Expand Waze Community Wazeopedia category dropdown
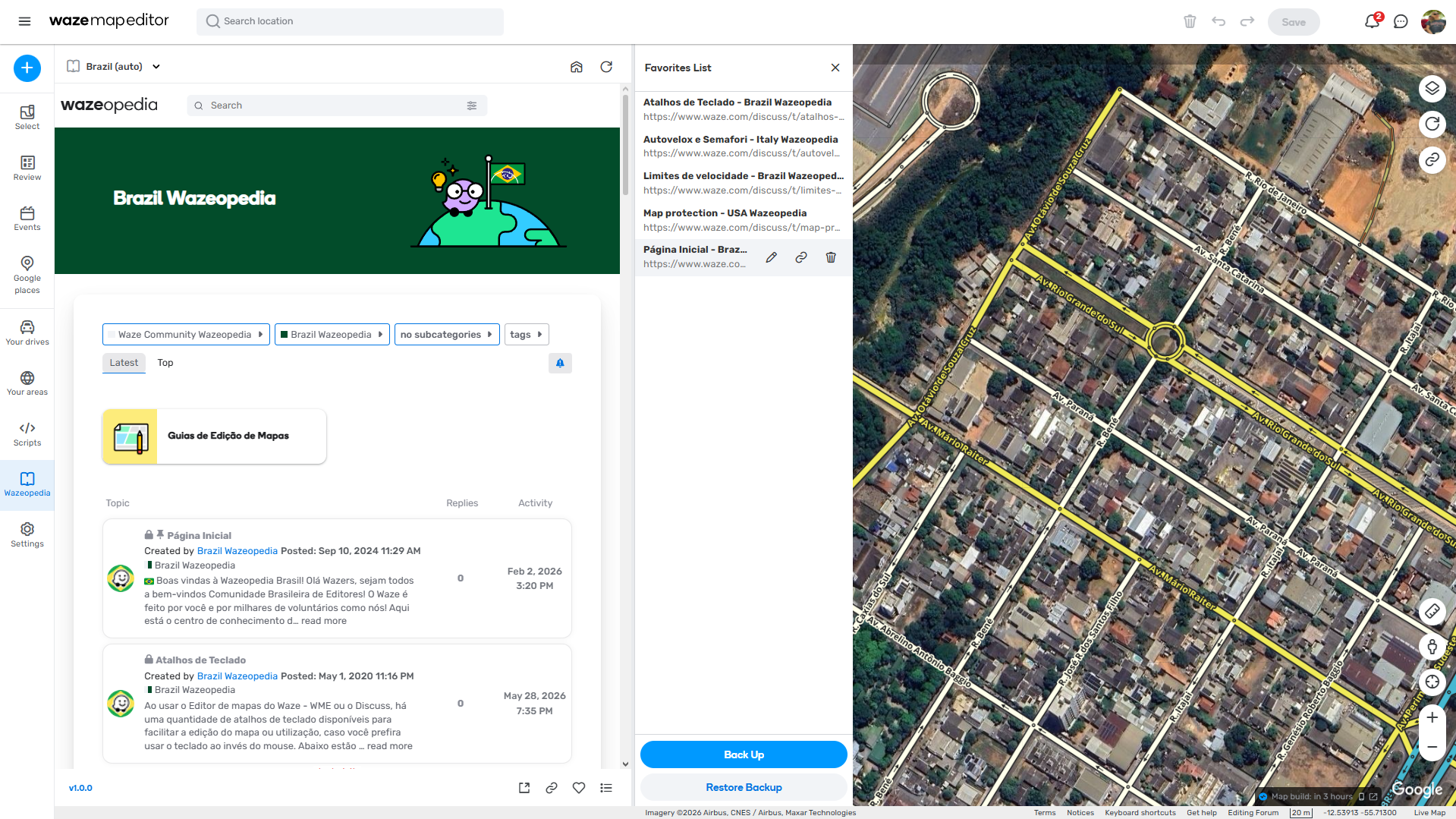This screenshot has height=819, width=1456. [x=186, y=335]
